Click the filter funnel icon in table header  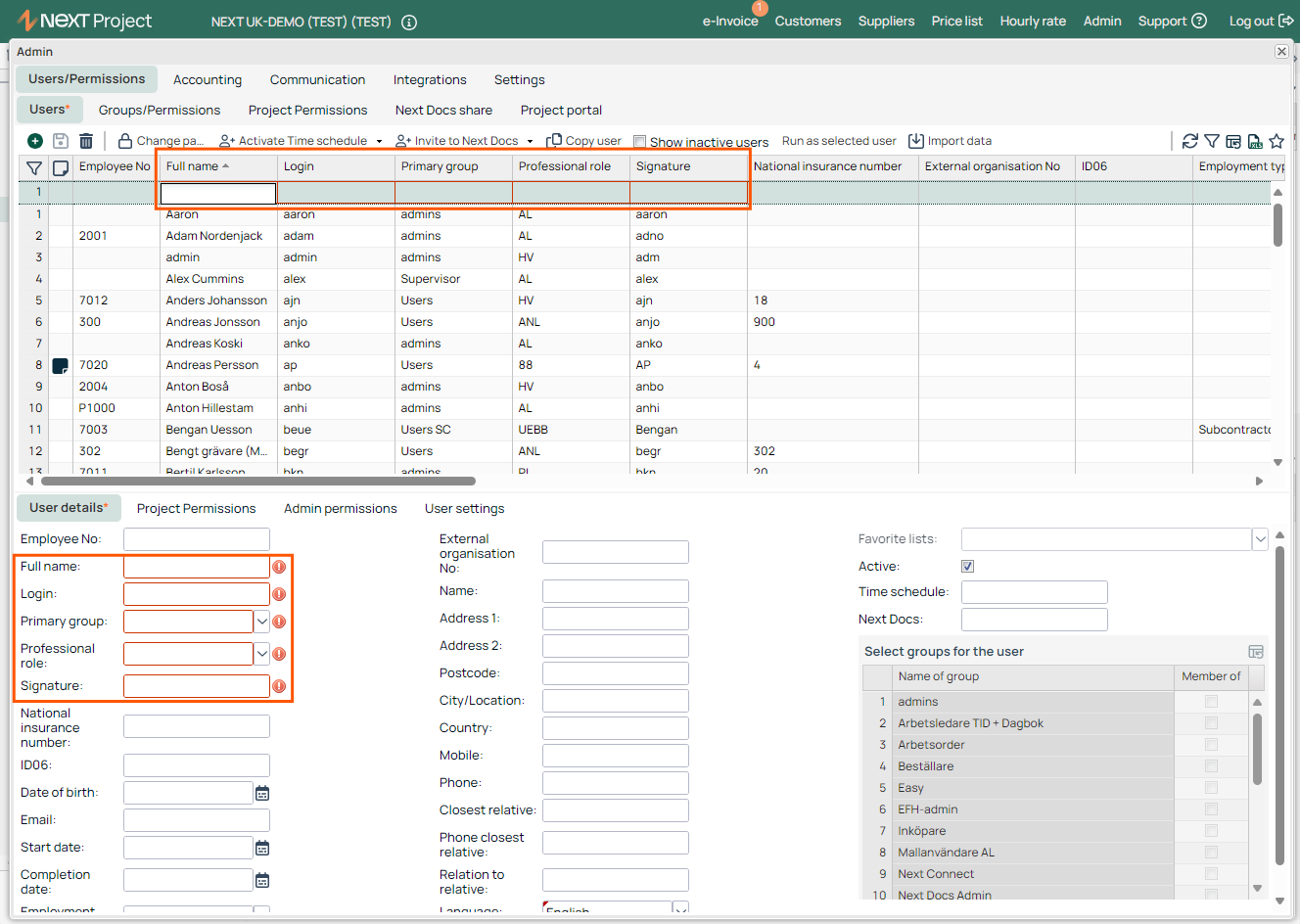(x=34, y=167)
